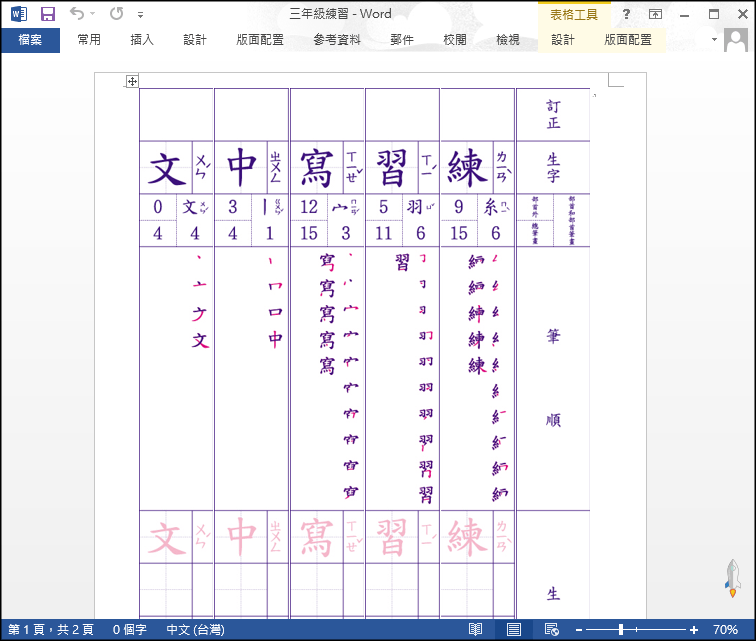
Task: Click the pink tracing character 文
Action: click(166, 537)
